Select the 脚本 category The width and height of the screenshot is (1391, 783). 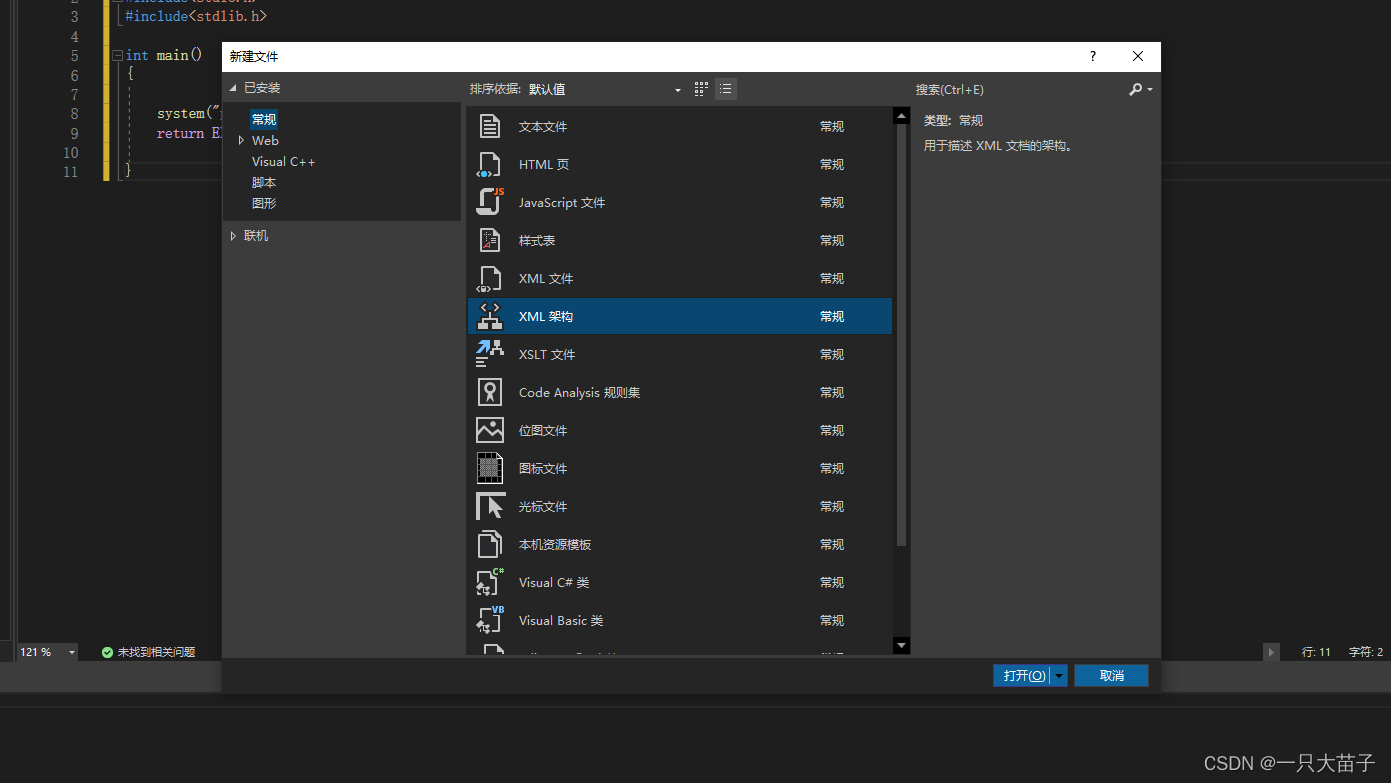point(263,182)
